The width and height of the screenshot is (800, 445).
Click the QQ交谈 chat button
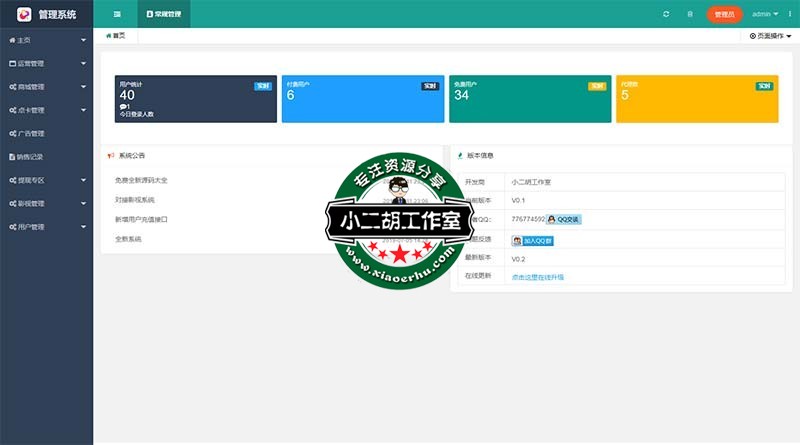[x=564, y=218]
